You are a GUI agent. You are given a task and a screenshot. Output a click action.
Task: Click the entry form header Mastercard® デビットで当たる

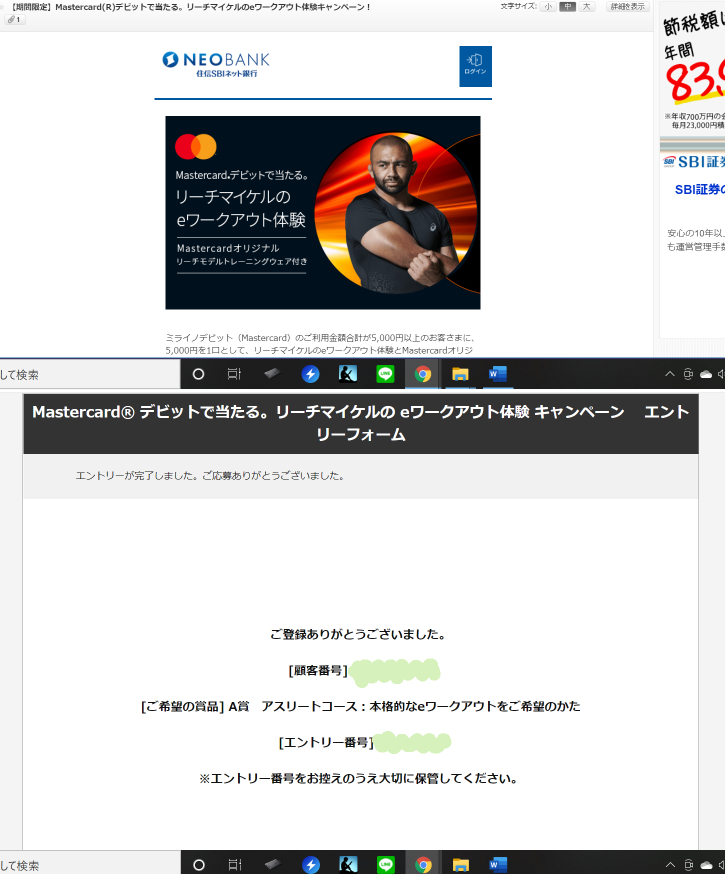pos(361,423)
